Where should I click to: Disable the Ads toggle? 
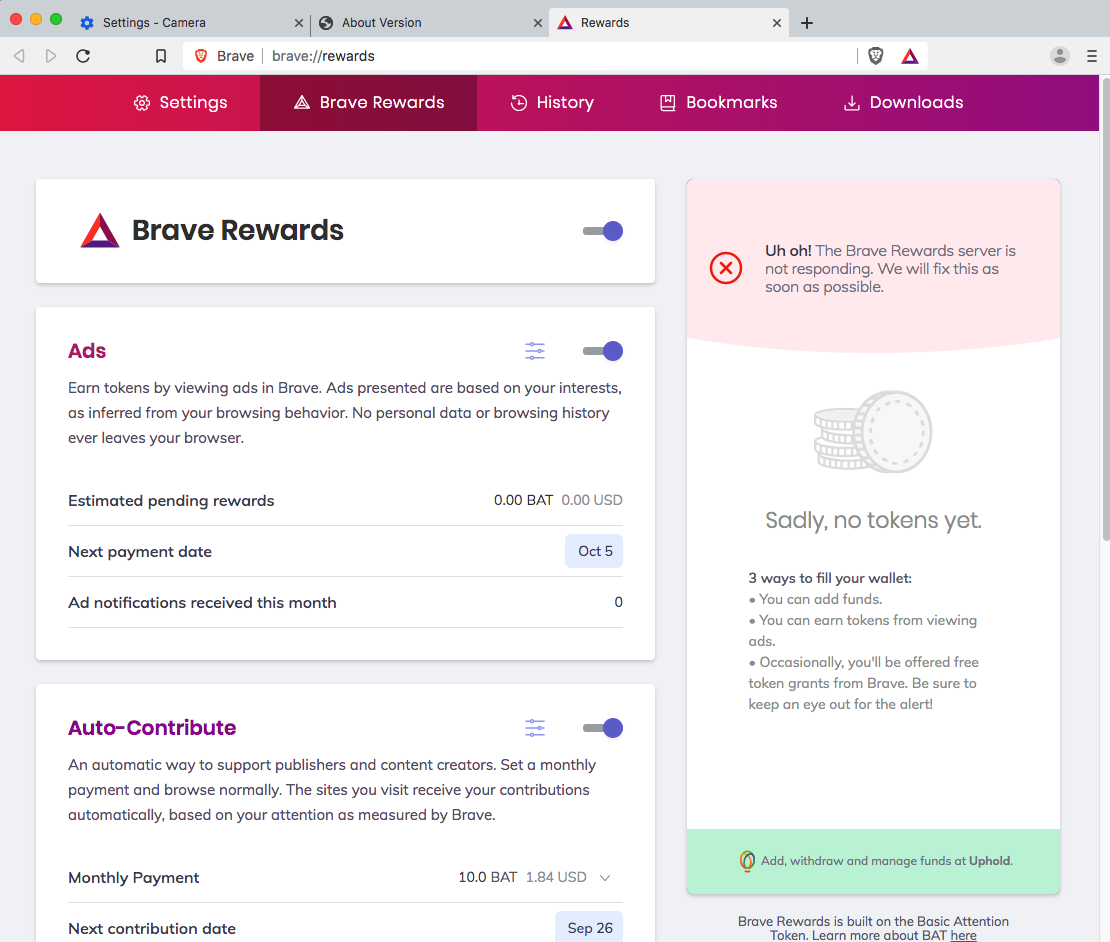[x=603, y=351]
